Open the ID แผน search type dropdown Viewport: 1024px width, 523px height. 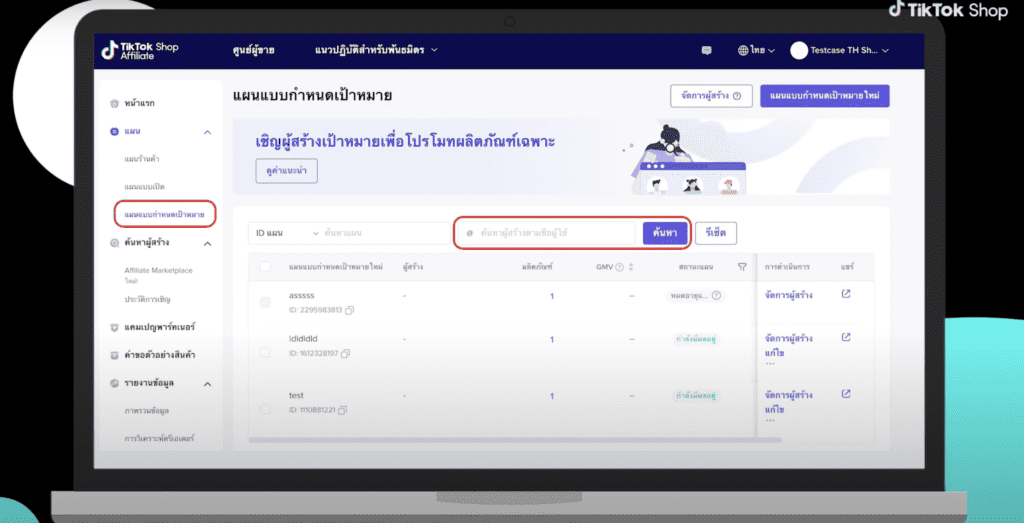(285, 233)
